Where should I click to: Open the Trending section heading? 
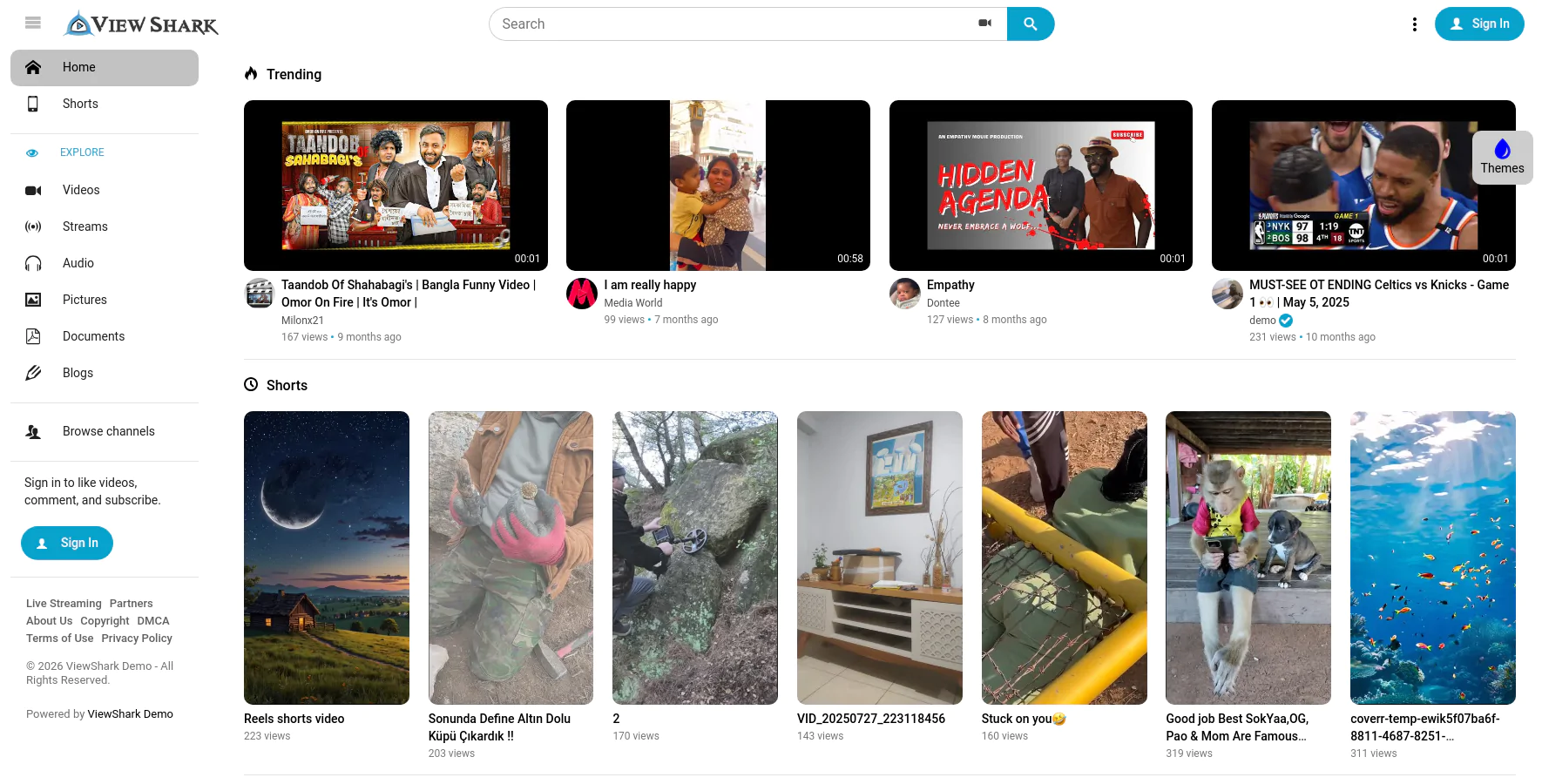[293, 74]
